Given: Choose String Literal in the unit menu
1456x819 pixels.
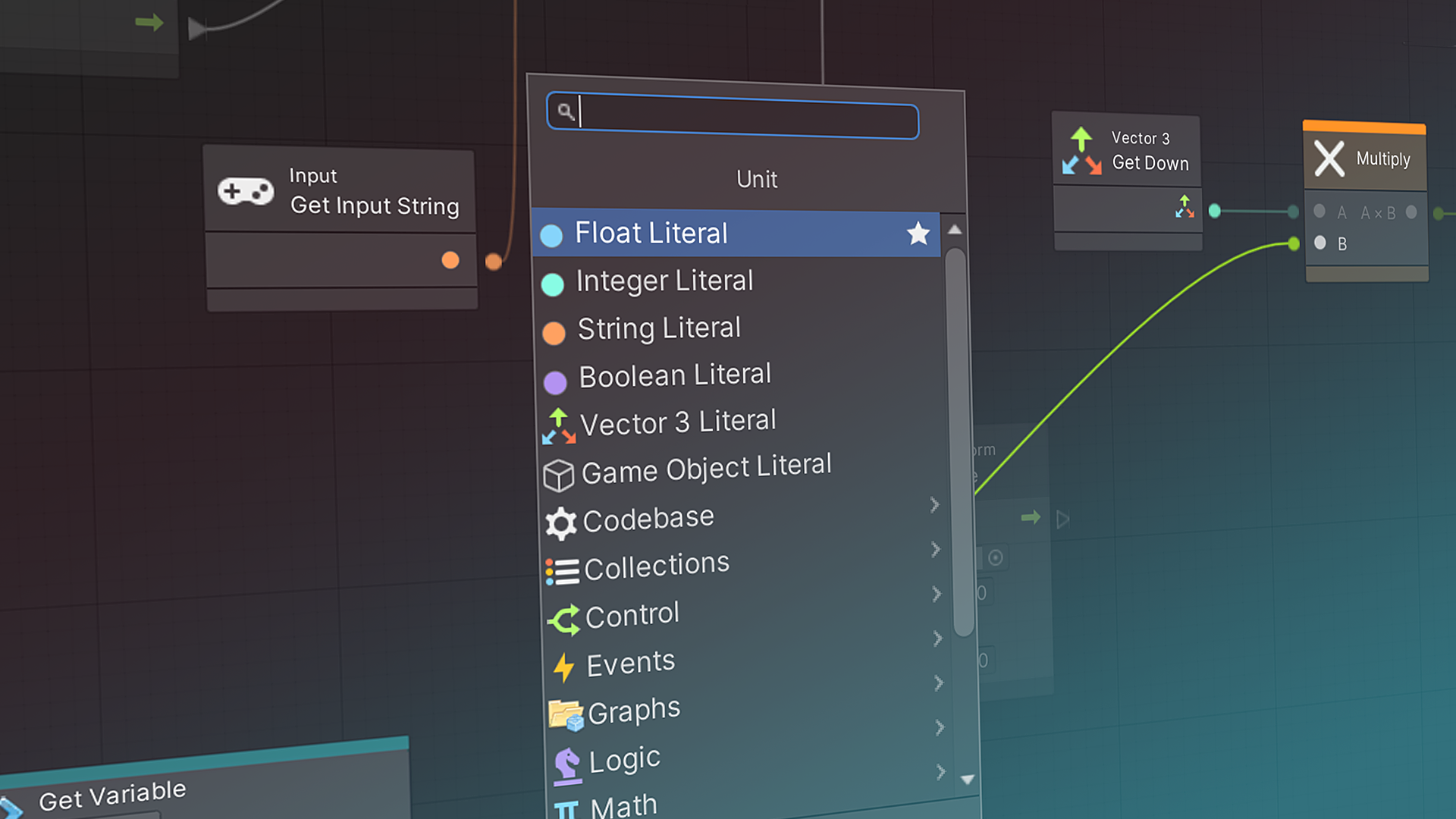Looking at the screenshot, I should point(658,328).
